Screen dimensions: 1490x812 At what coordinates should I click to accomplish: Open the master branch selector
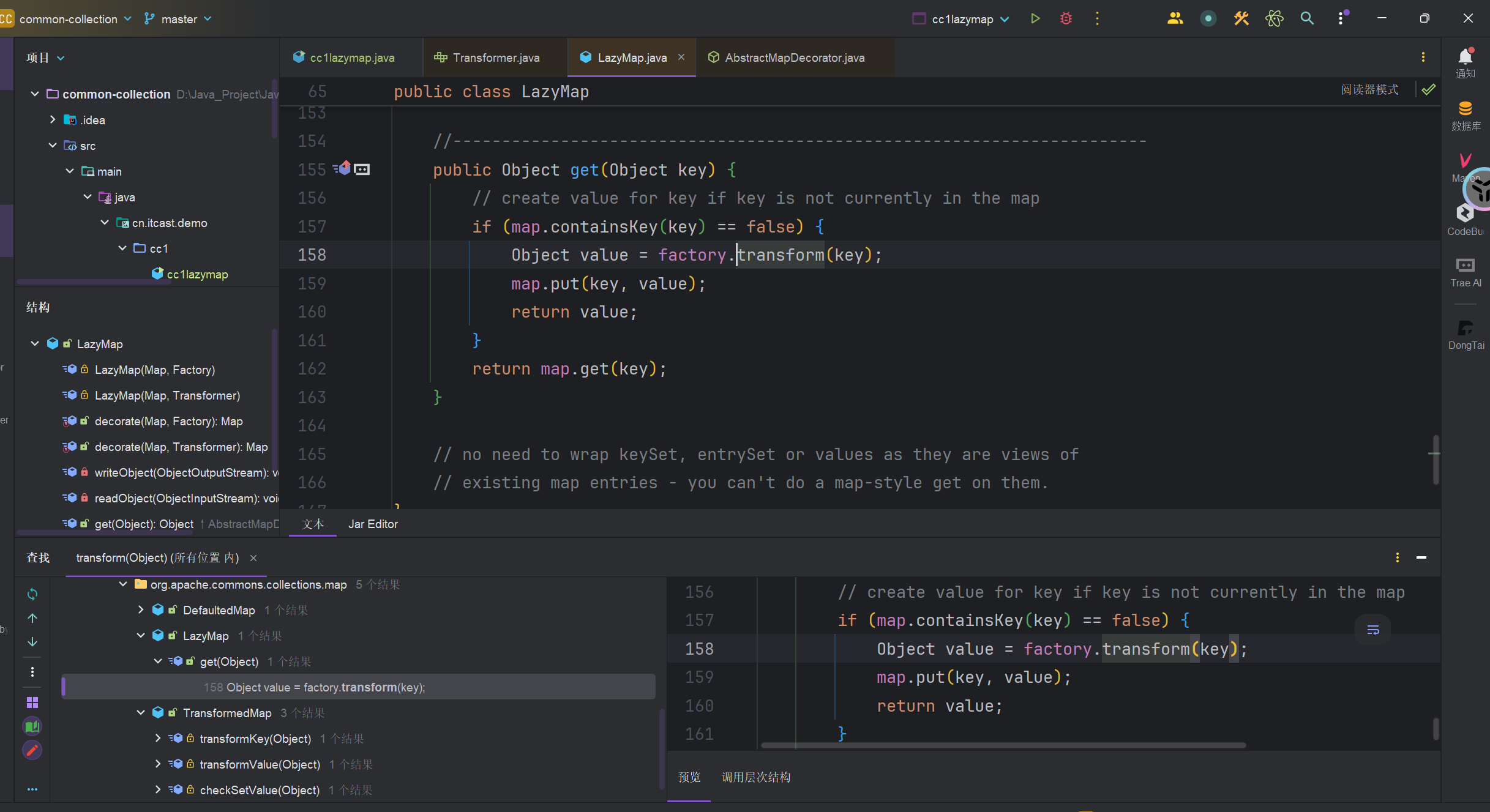pos(178,19)
